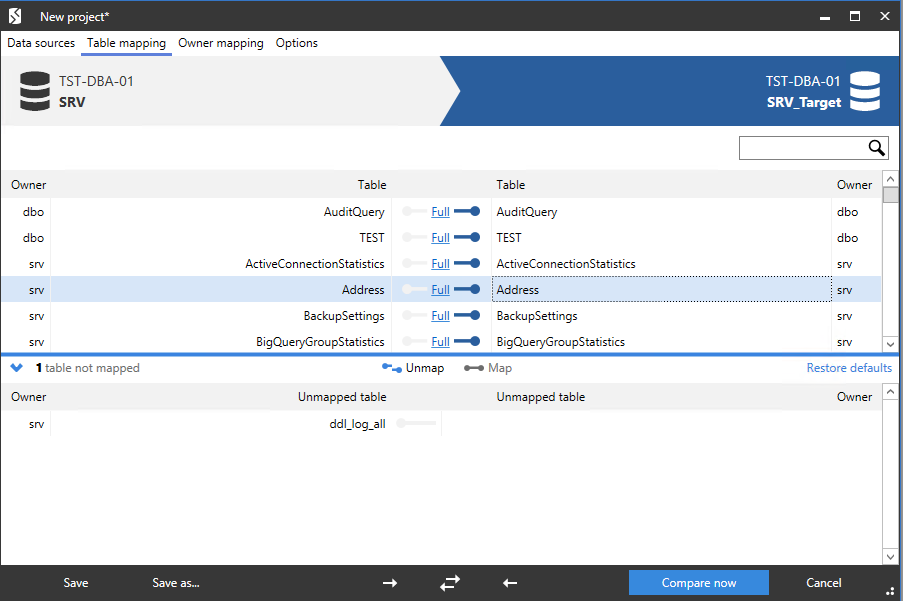Switch to Options tab
This screenshot has width=903, height=601.
coord(297,43)
